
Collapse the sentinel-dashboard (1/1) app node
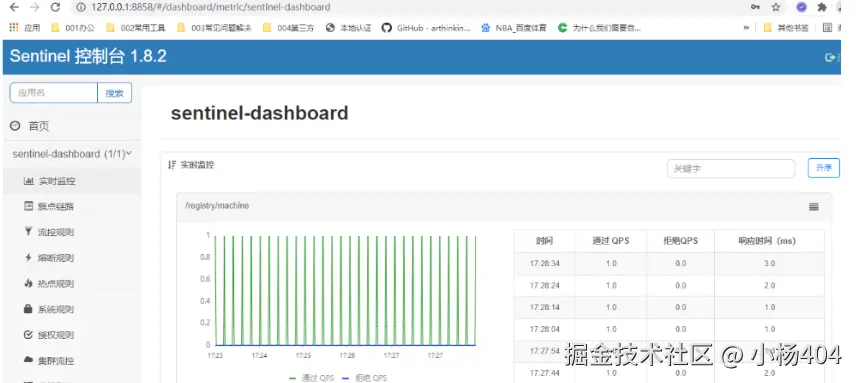(72, 154)
